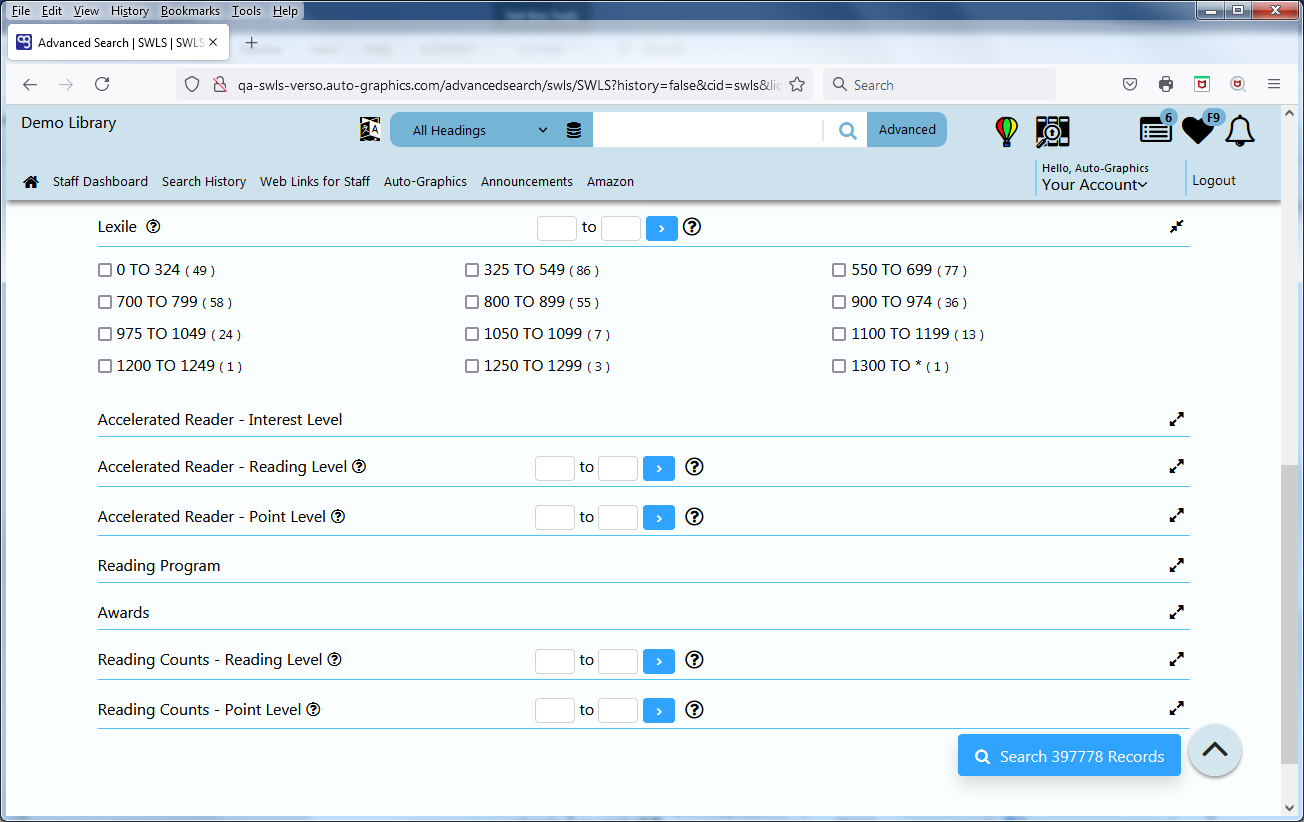The height and width of the screenshot is (822, 1304).
Task: Reload the page in browser
Action: click(x=102, y=85)
